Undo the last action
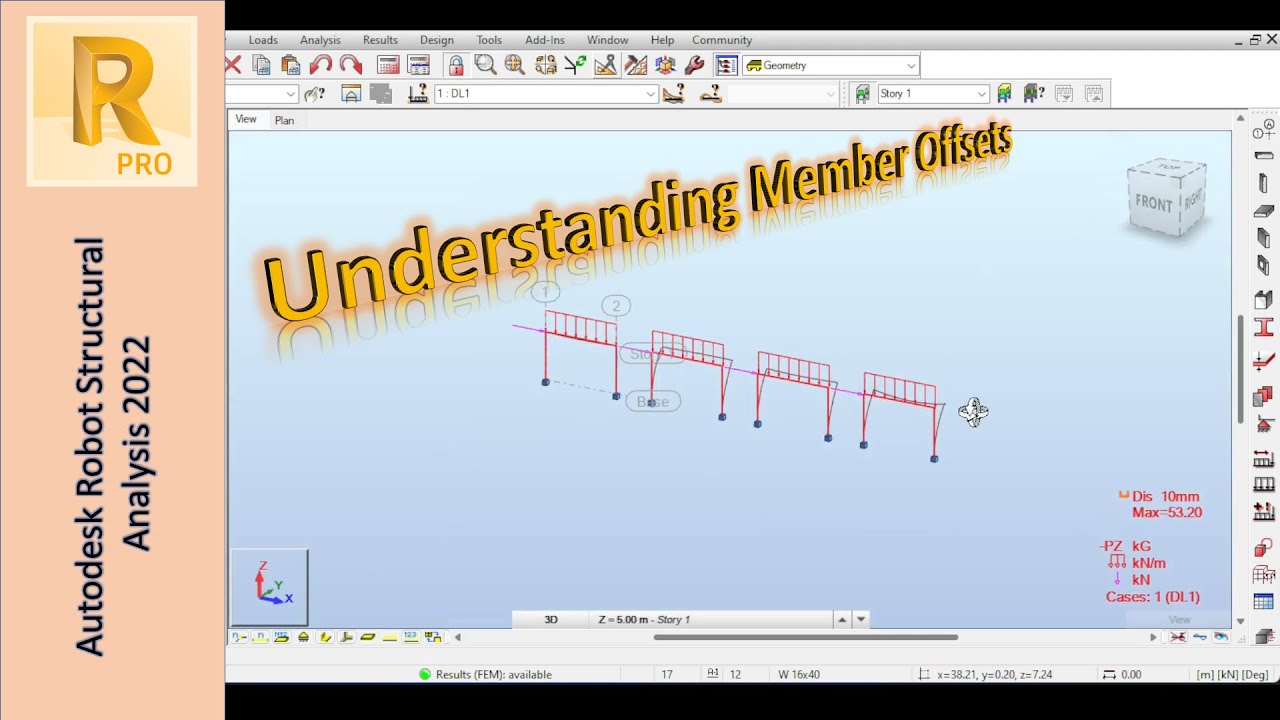This screenshot has width=1280, height=720. coord(321,65)
